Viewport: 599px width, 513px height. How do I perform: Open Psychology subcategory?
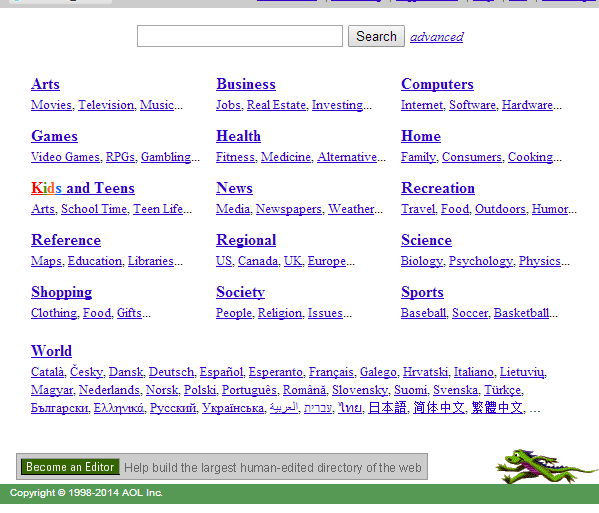(481, 261)
